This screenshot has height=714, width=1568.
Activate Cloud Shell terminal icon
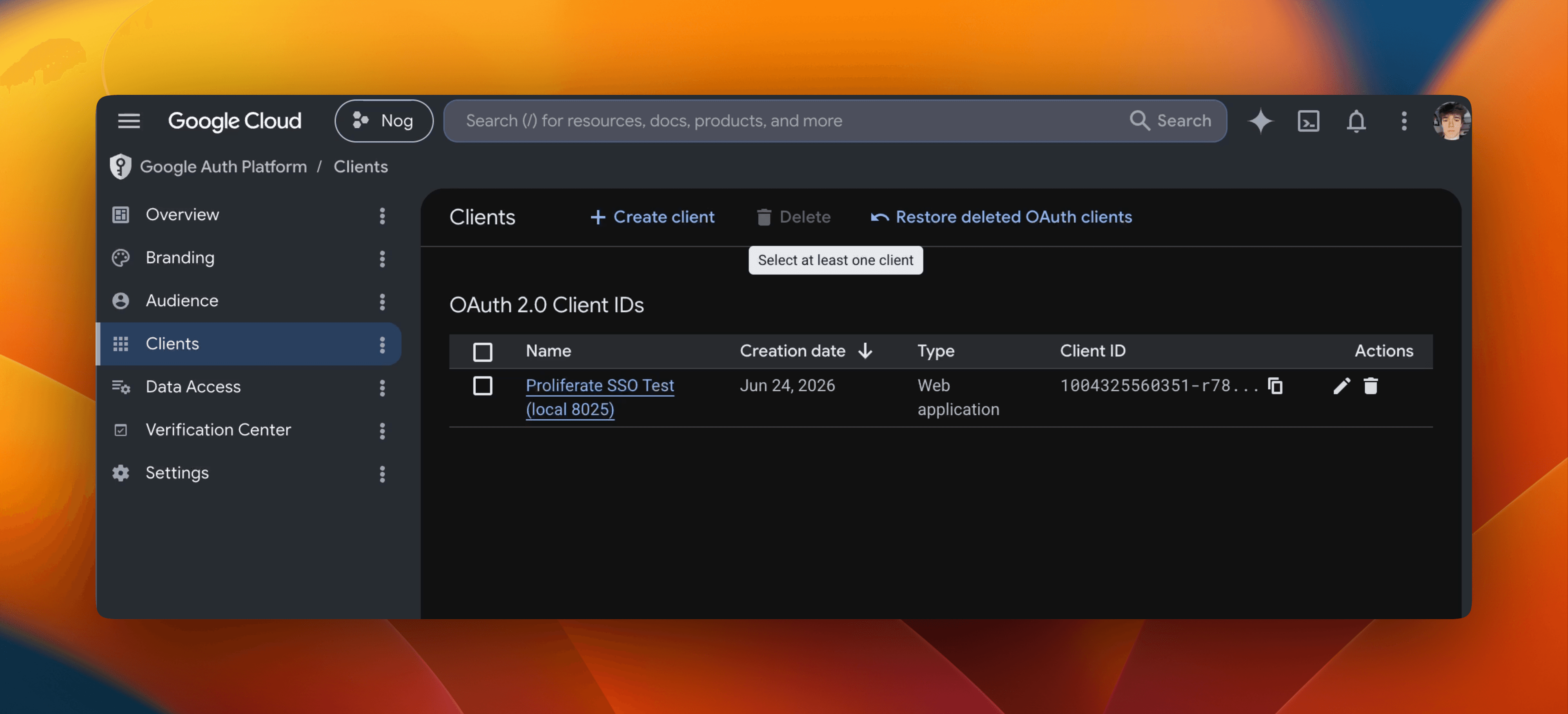(x=1308, y=120)
